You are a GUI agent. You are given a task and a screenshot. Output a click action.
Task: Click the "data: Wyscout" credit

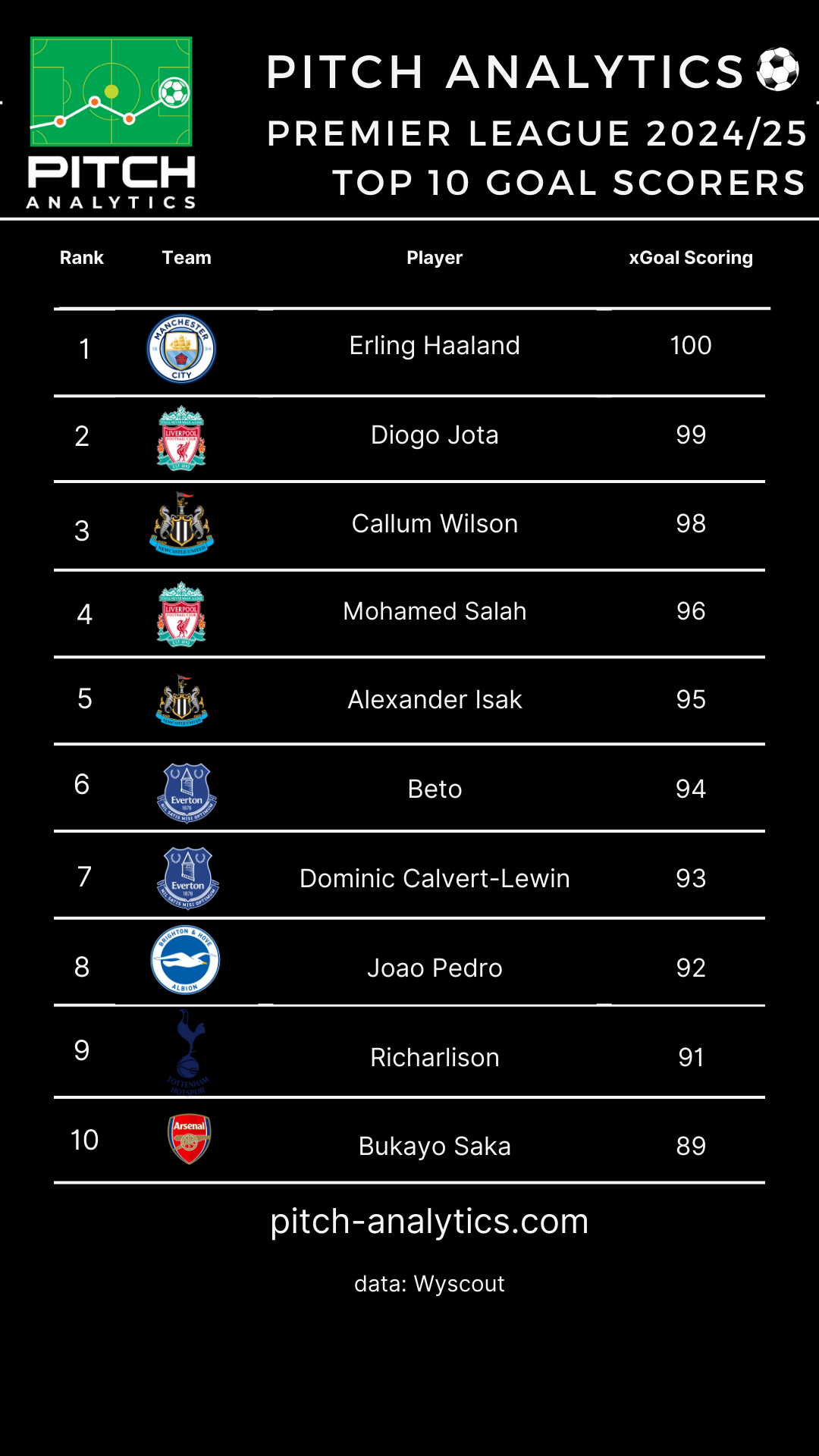(x=429, y=1284)
